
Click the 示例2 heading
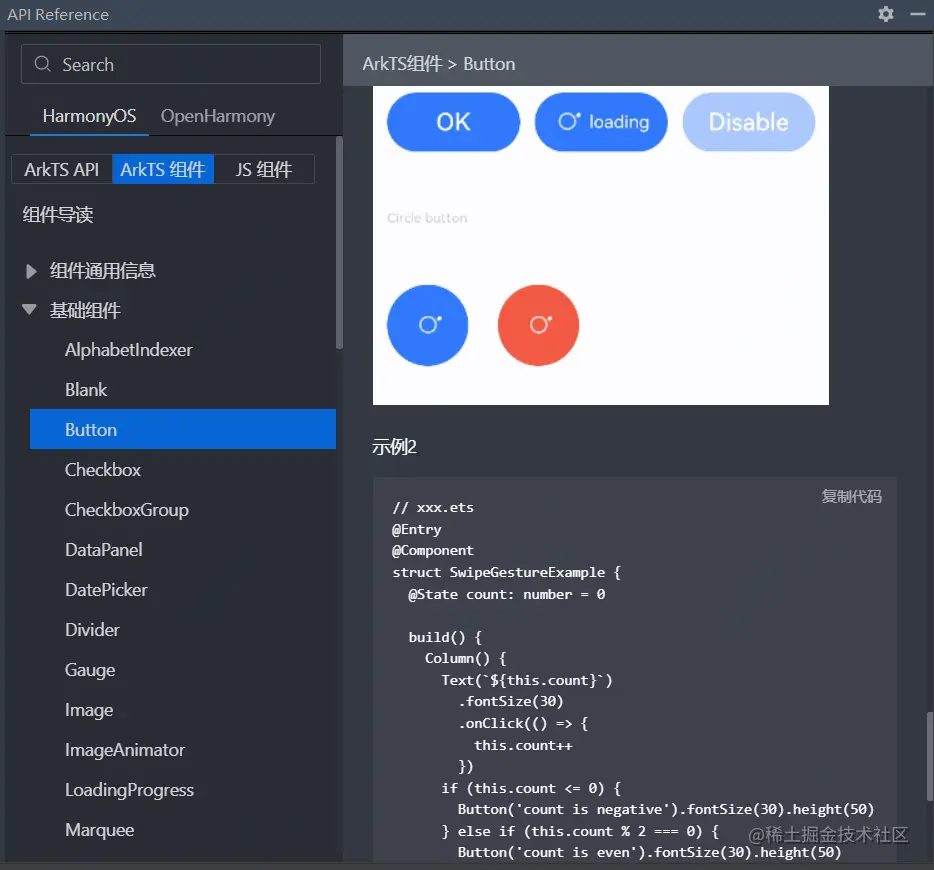(x=394, y=447)
